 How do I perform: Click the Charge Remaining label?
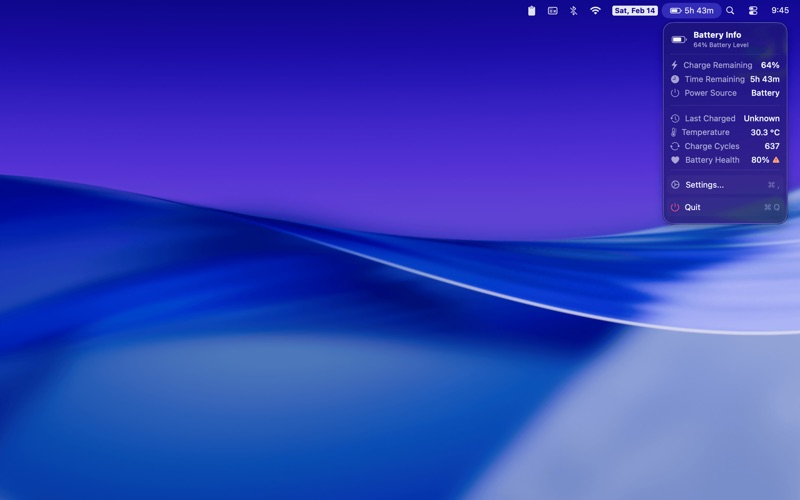[x=717, y=65]
